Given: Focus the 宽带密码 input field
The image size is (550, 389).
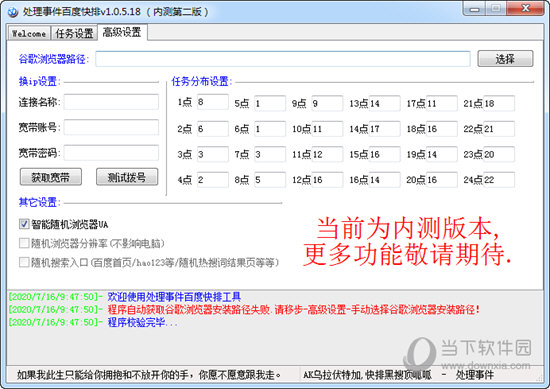Looking at the screenshot, I should pyautogui.click(x=111, y=153).
